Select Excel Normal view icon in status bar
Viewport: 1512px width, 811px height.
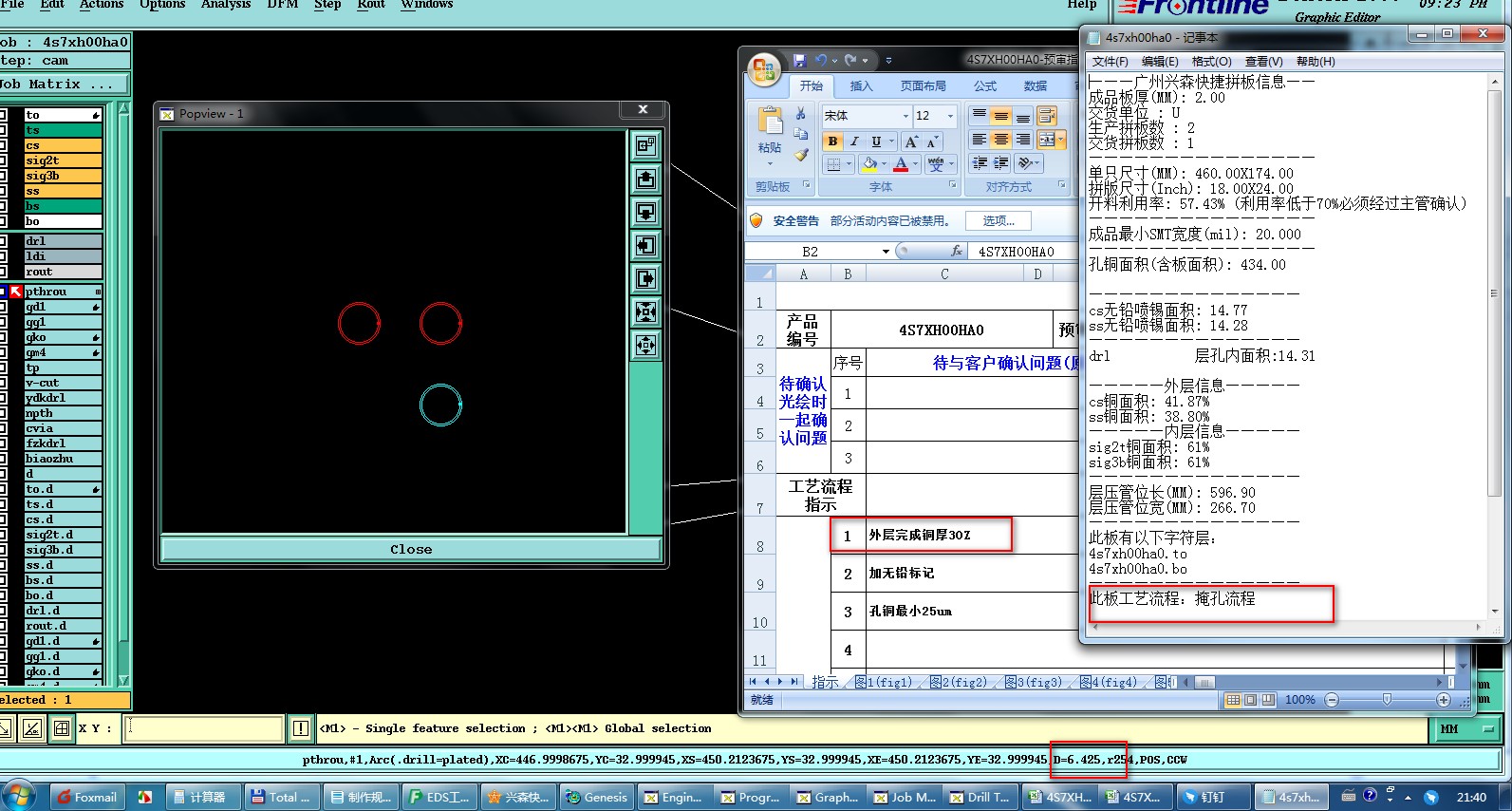[x=1233, y=700]
